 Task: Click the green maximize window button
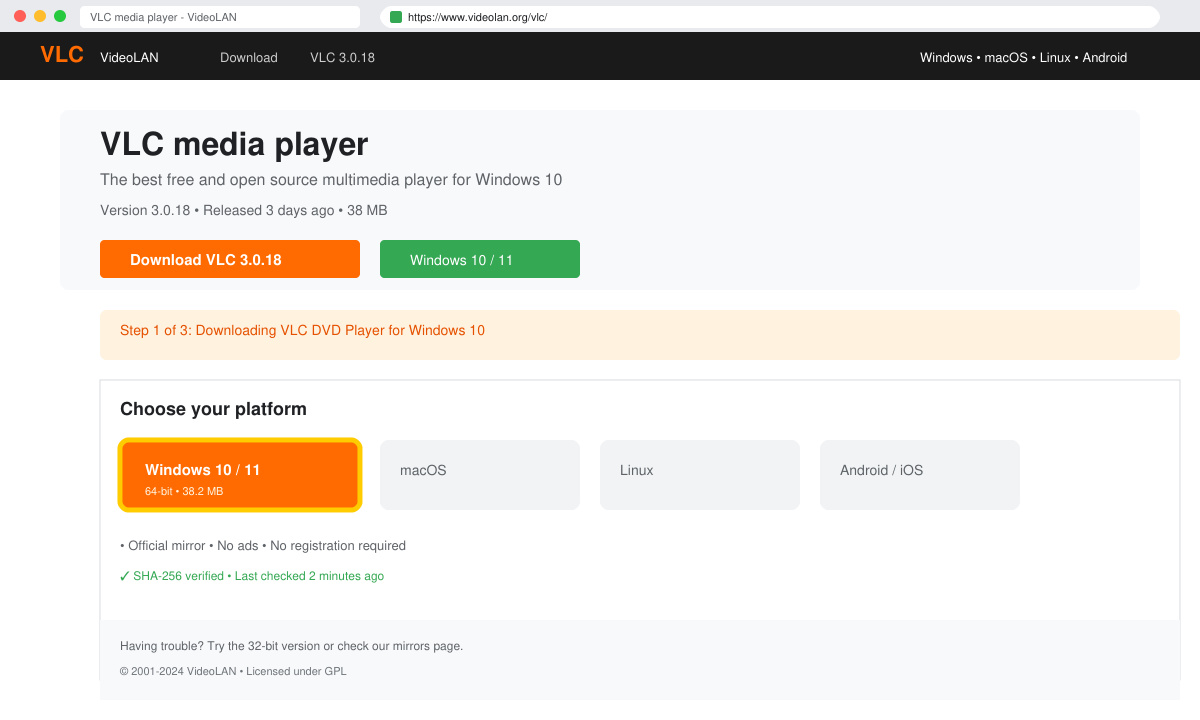(x=60, y=16)
